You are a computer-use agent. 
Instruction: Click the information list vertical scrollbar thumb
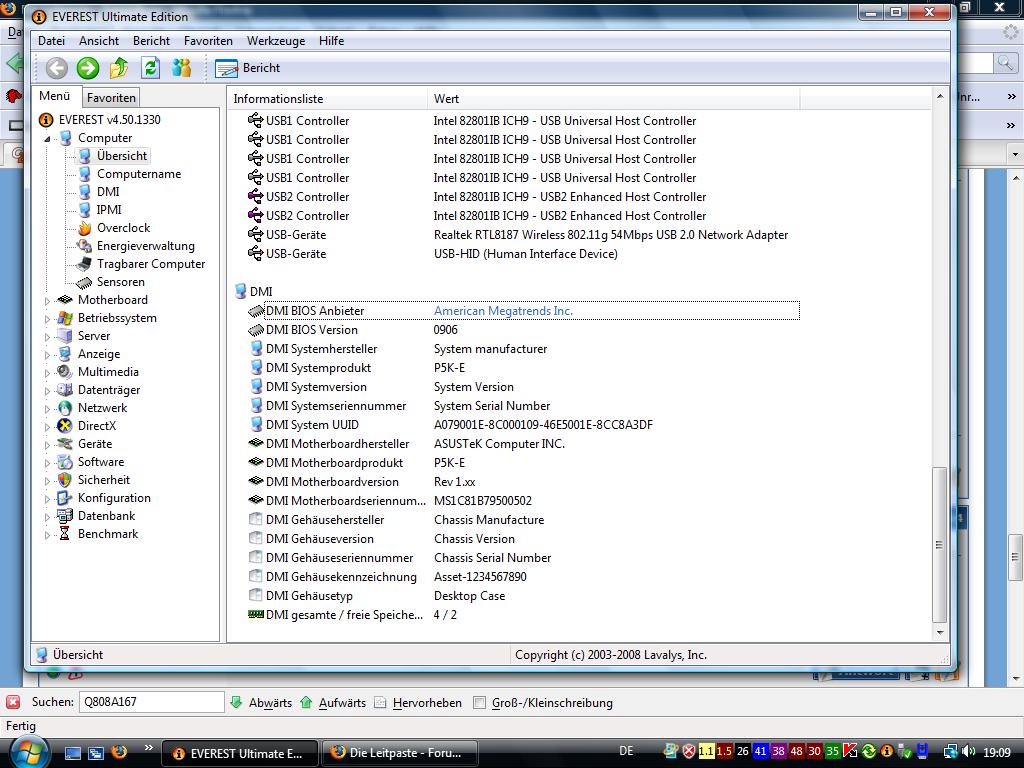pyautogui.click(x=939, y=545)
